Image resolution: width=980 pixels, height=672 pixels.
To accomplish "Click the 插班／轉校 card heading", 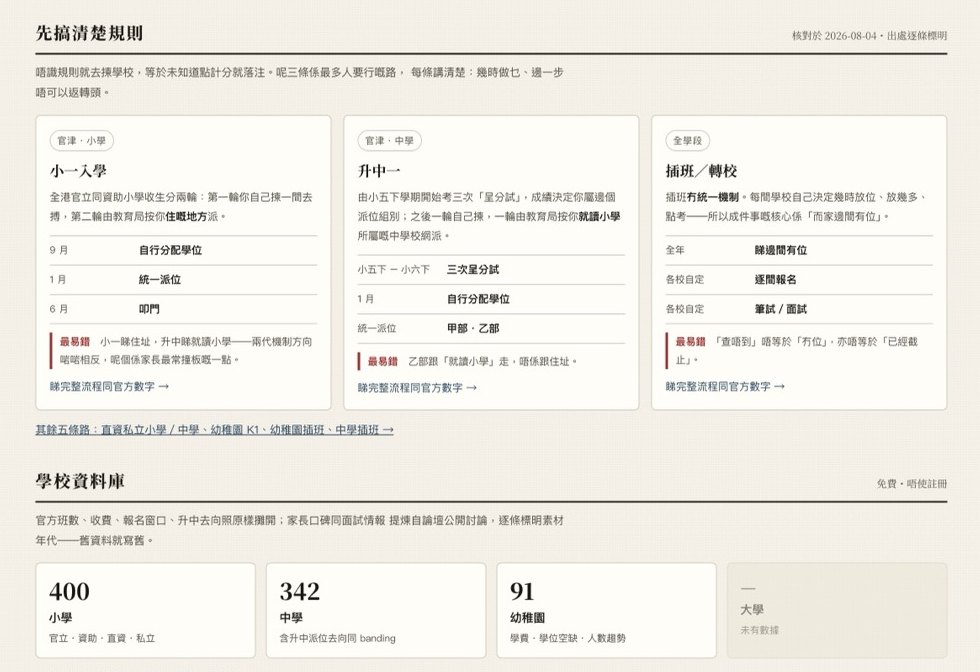I will 701,171.
